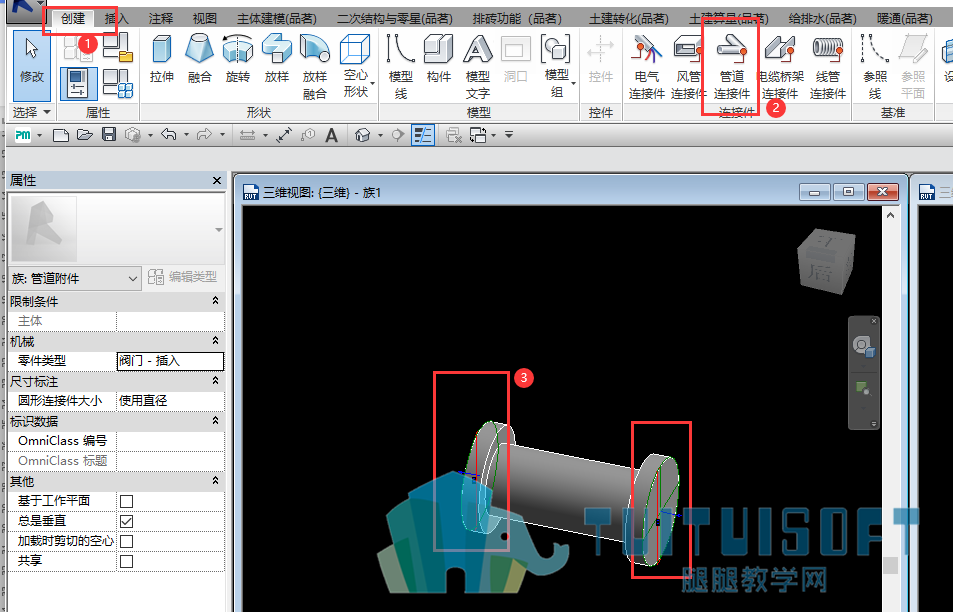
Task: Tick the 共享 checkbox
Action: pyautogui.click(x=126, y=561)
